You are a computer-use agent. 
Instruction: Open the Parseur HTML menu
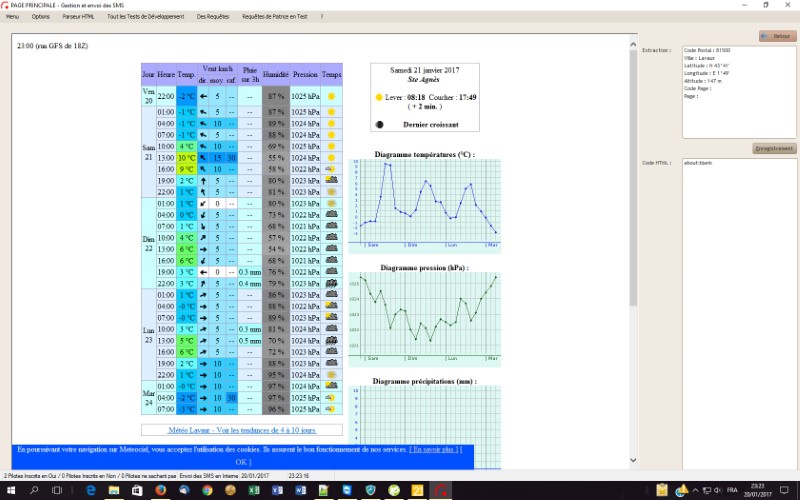point(78,16)
